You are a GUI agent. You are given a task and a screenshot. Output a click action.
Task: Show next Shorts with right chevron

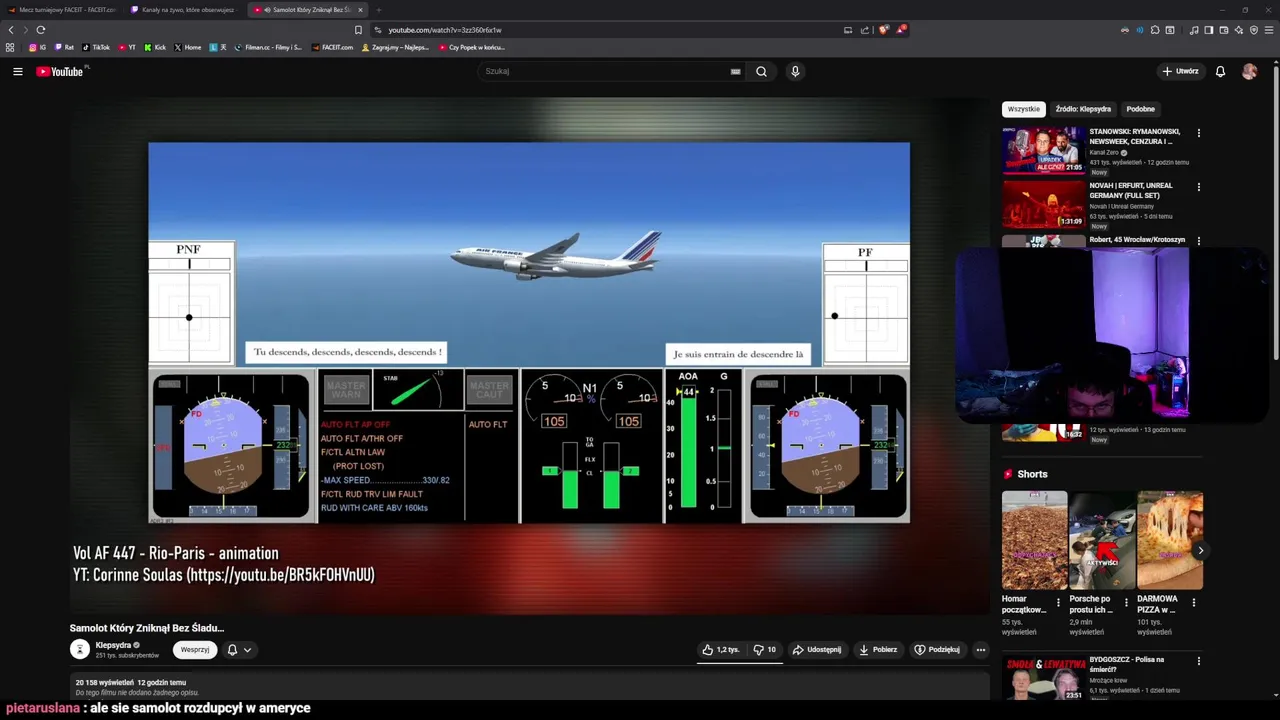tap(1200, 550)
